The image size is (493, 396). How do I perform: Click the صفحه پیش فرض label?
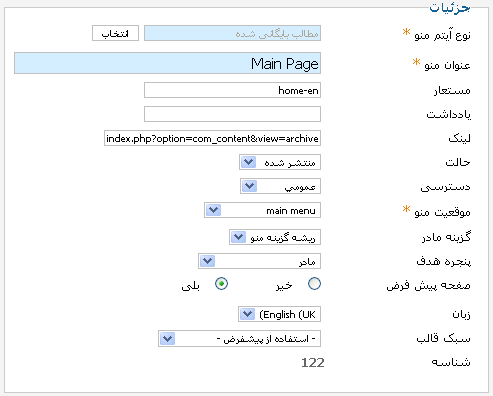[428, 285]
